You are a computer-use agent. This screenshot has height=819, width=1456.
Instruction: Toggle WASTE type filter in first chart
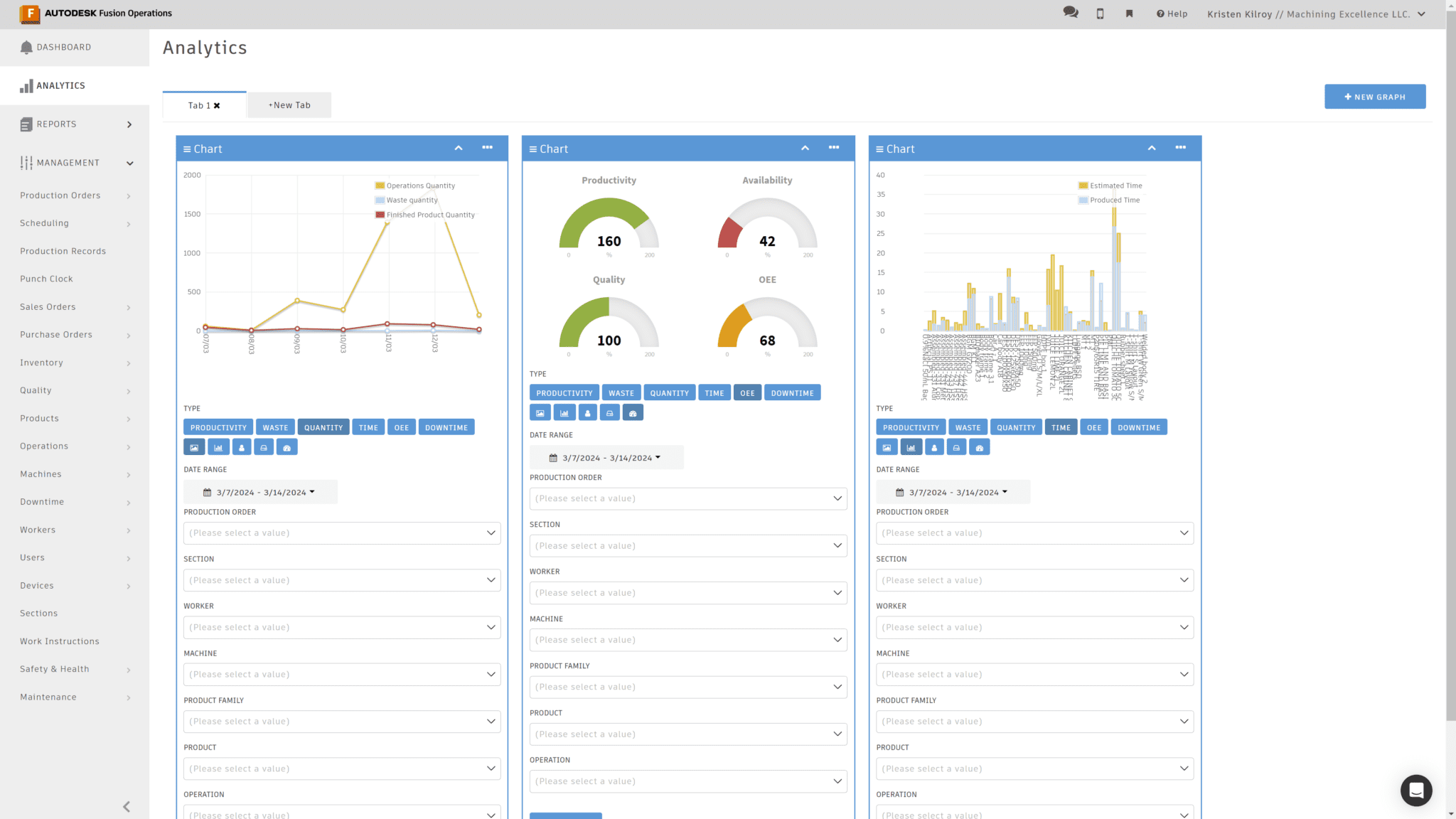275,427
